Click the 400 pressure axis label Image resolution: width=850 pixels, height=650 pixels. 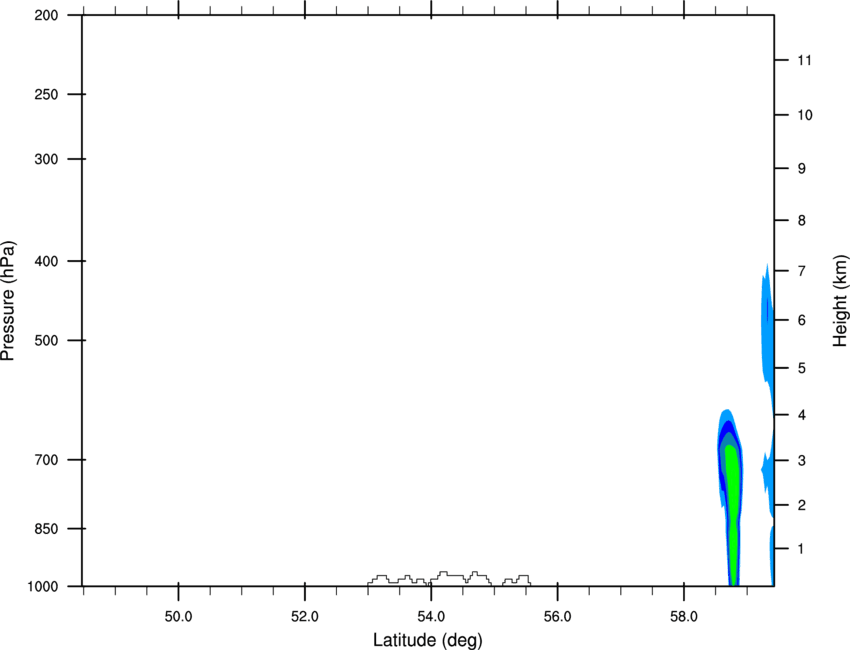tap(46, 261)
